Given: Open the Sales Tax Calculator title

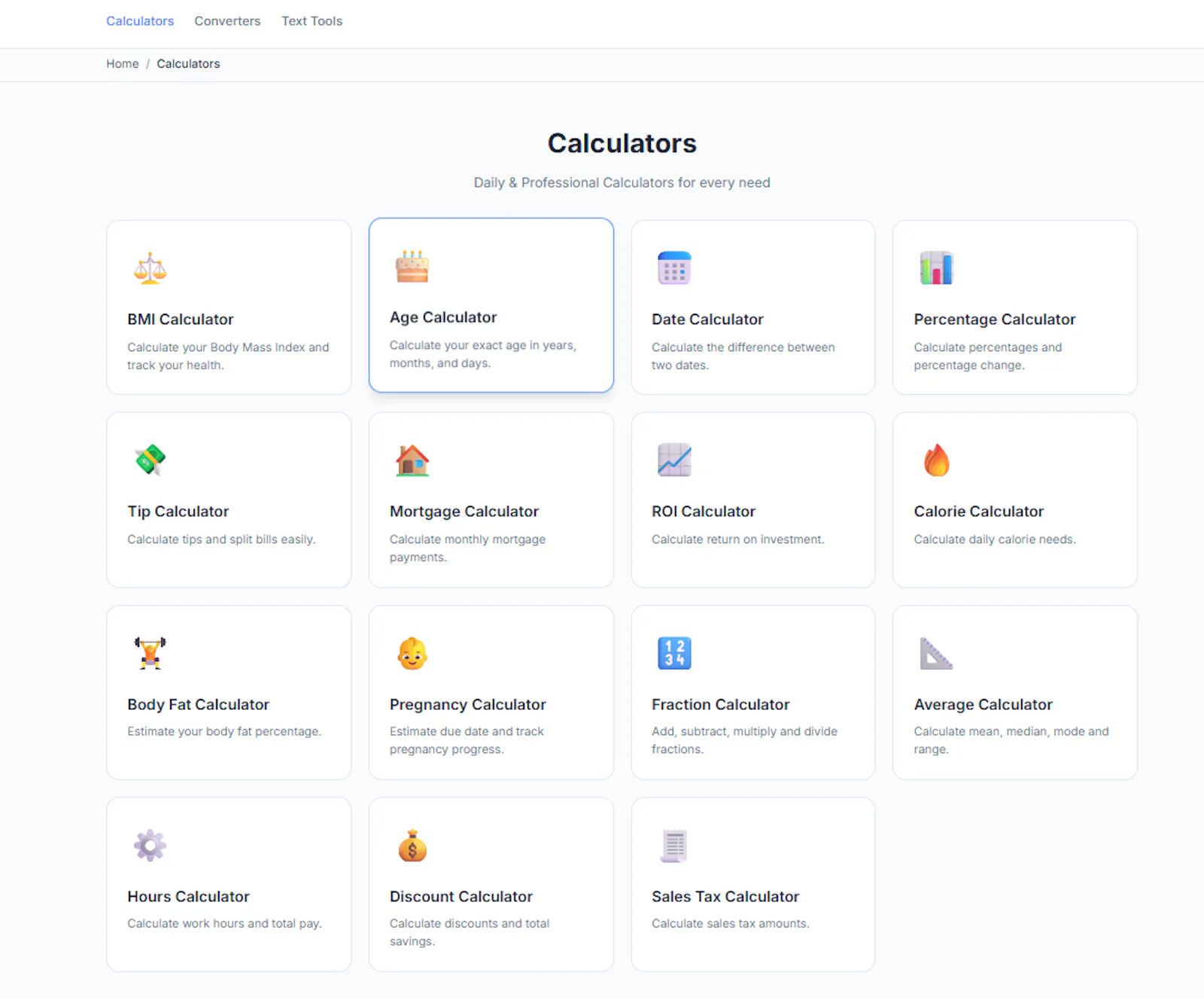Looking at the screenshot, I should 725,897.
